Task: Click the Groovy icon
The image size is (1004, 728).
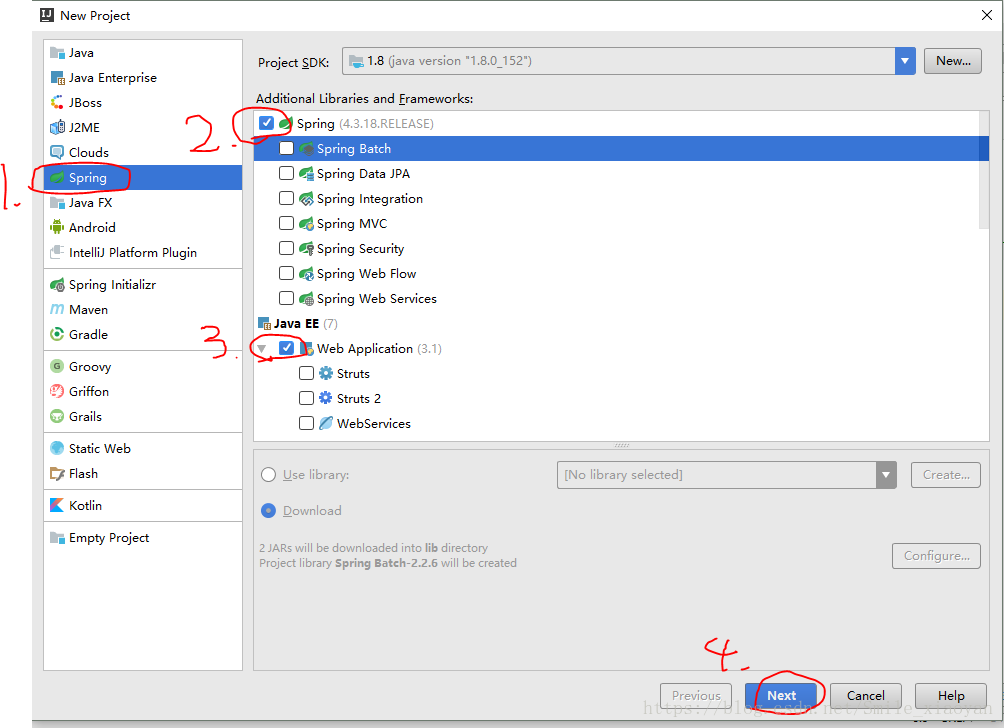Action: 57,366
